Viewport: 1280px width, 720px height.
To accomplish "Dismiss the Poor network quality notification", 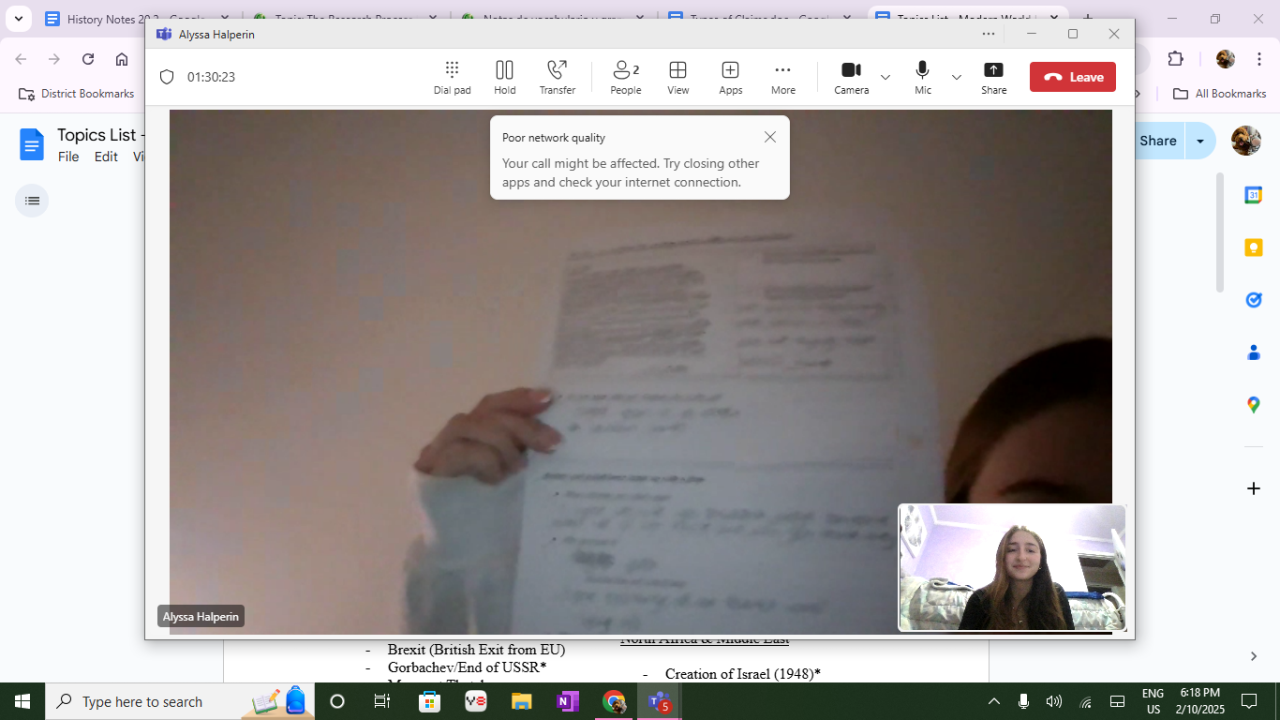I will point(770,137).
